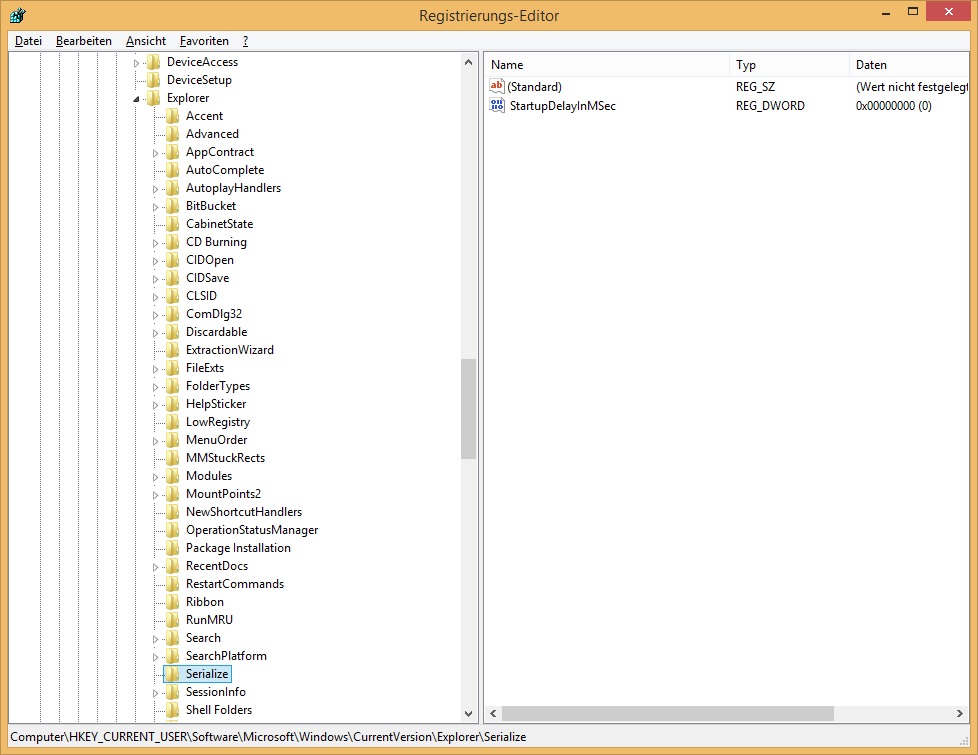
Task: Click the StartupDelayInMSec DWORD value icon
Action: pos(496,105)
